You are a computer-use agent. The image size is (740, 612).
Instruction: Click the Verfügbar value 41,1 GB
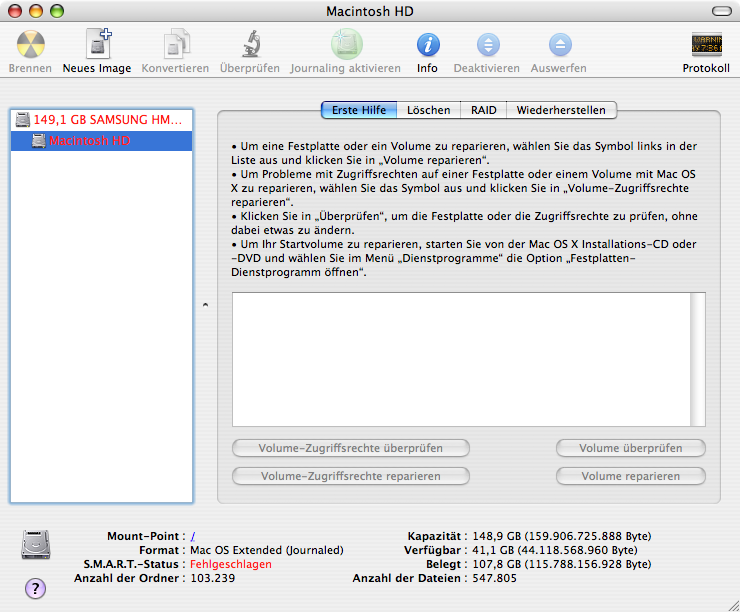(555, 550)
